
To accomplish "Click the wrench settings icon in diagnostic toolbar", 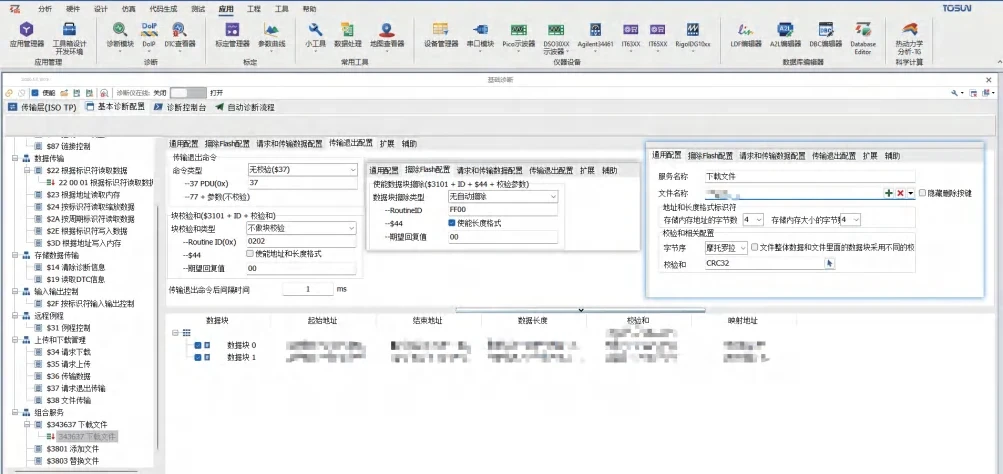I will point(956,93).
